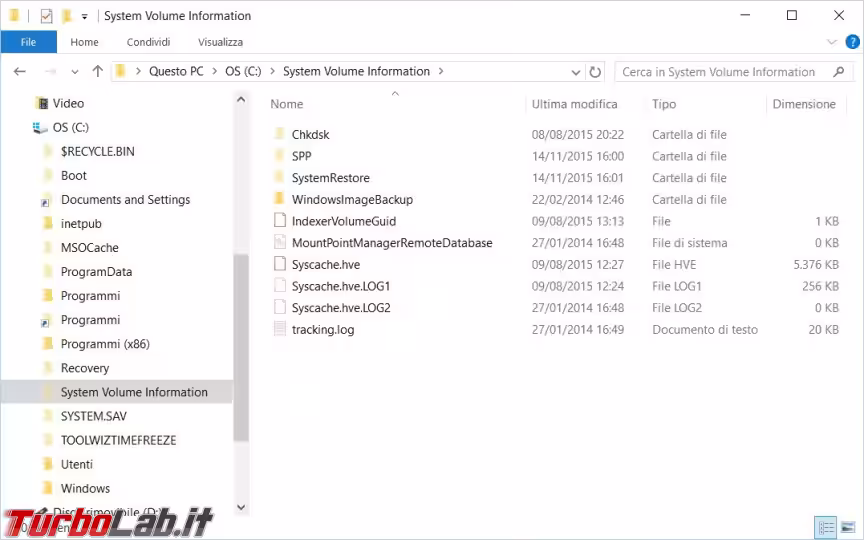Screen dimensions: 864x540
Task: Select the MountPointManagerRemoteDatabase file icon
Action: pyautogui.click(x=280, y=242)
